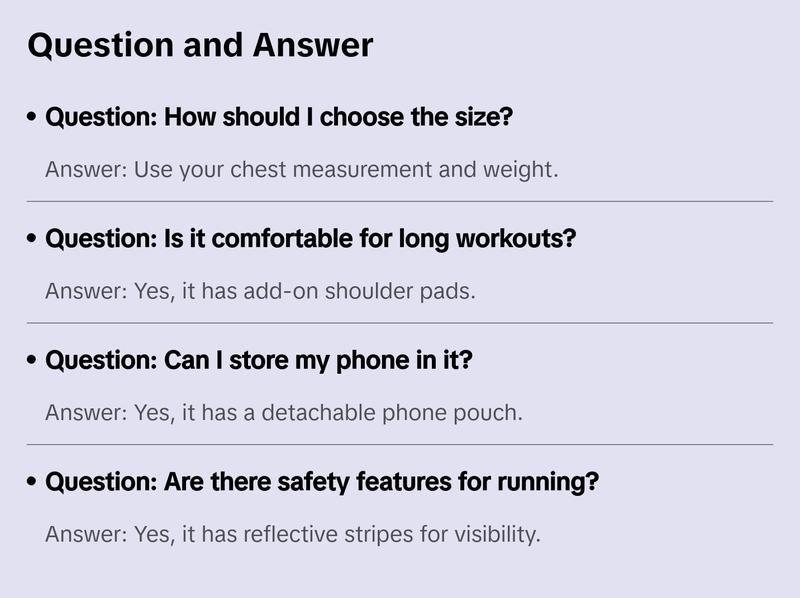Click the divider line below the phone pouch answer
The image size is (800, 598).
point(400,444)
